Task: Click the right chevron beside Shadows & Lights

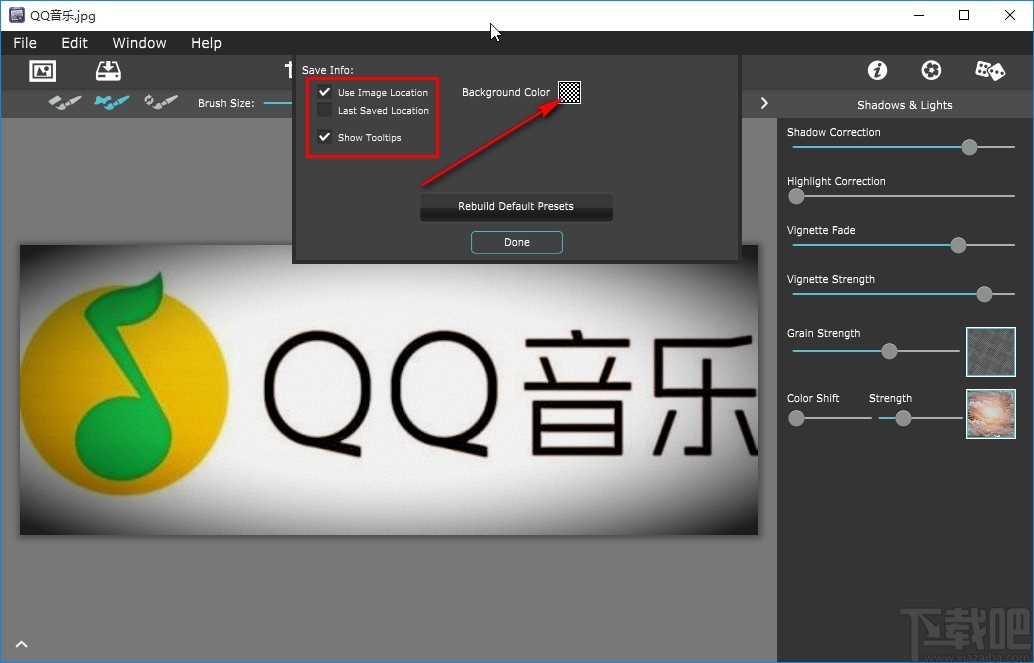Action: 764,103
